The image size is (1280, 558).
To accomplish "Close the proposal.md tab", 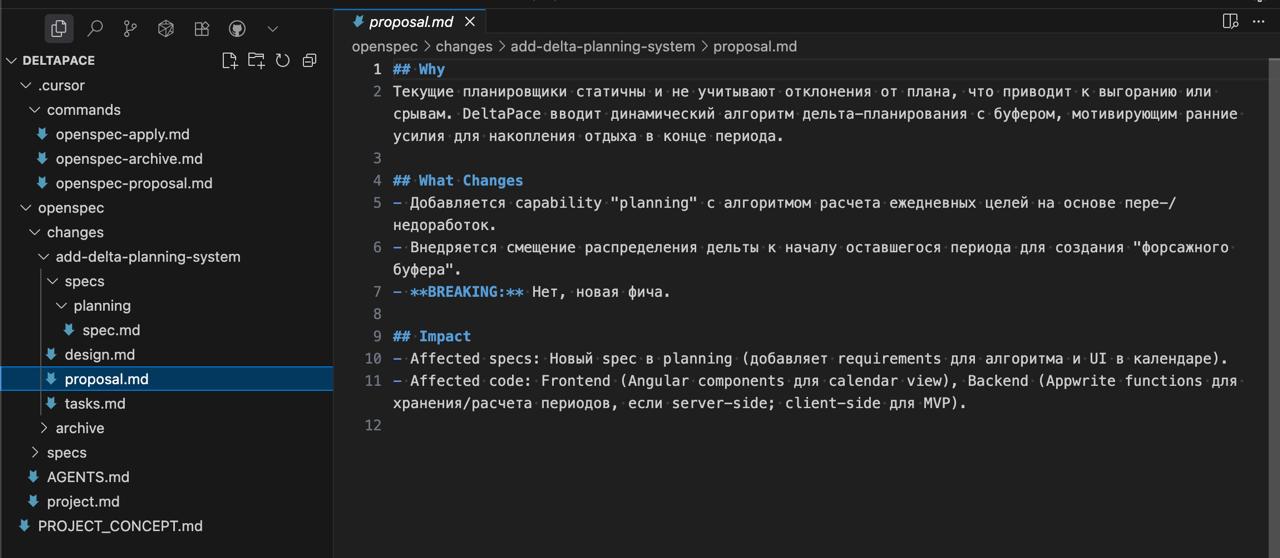I will coord(470,21).
